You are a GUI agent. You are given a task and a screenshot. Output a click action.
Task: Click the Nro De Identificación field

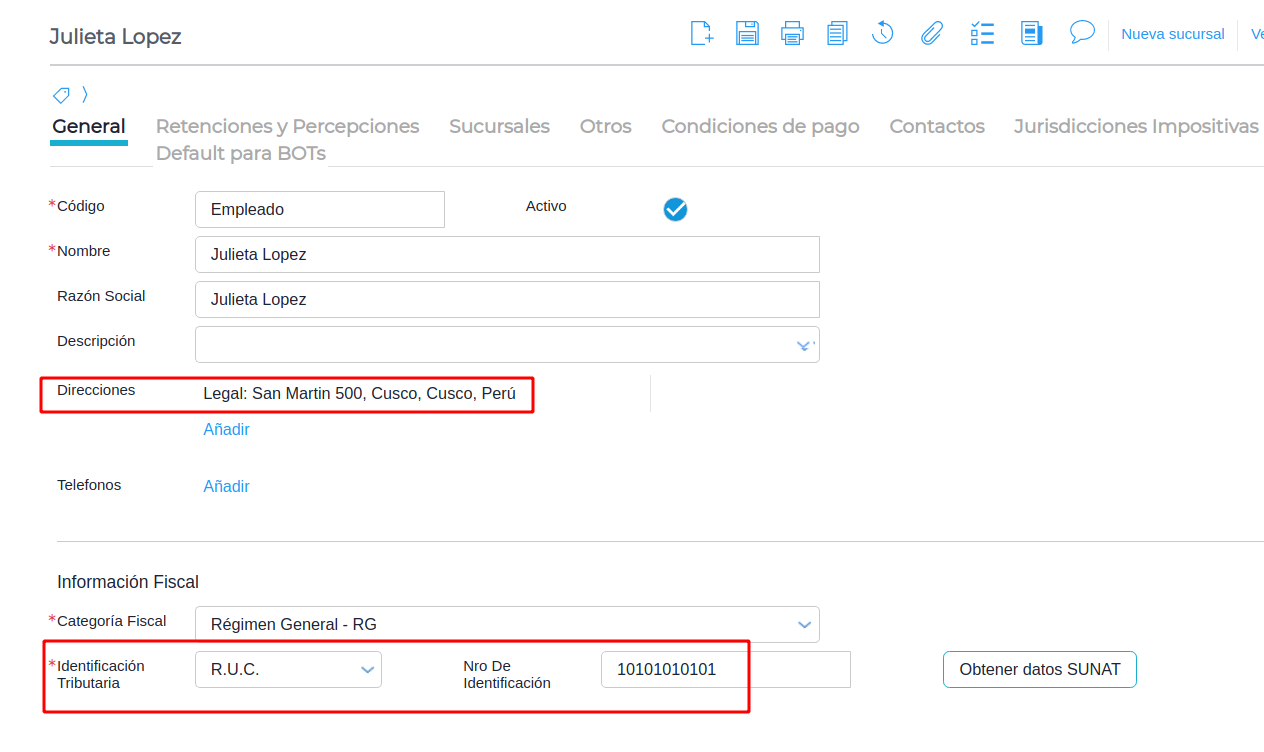point(725,670)
